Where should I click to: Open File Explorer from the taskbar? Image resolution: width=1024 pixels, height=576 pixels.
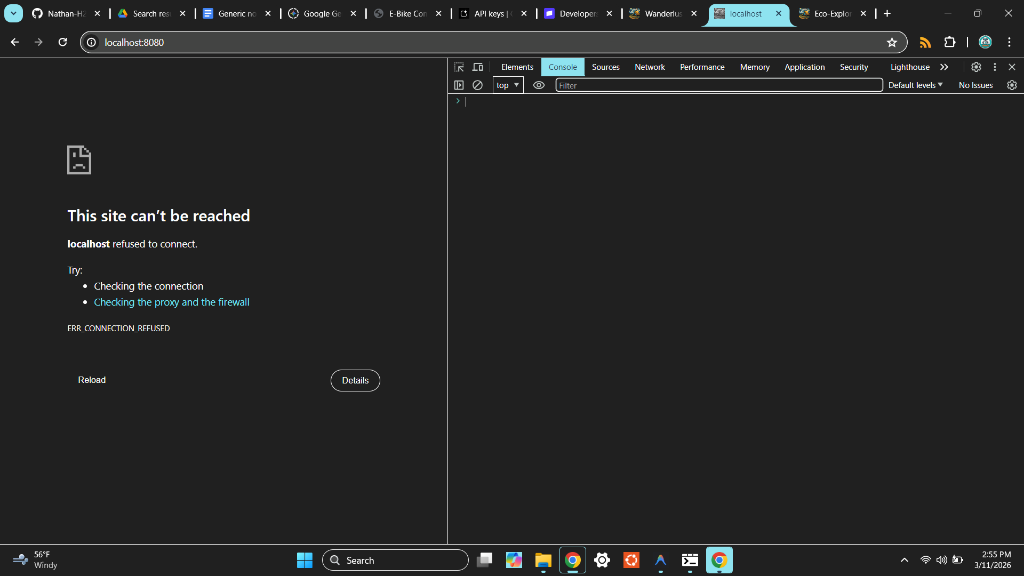pos(543,560)
